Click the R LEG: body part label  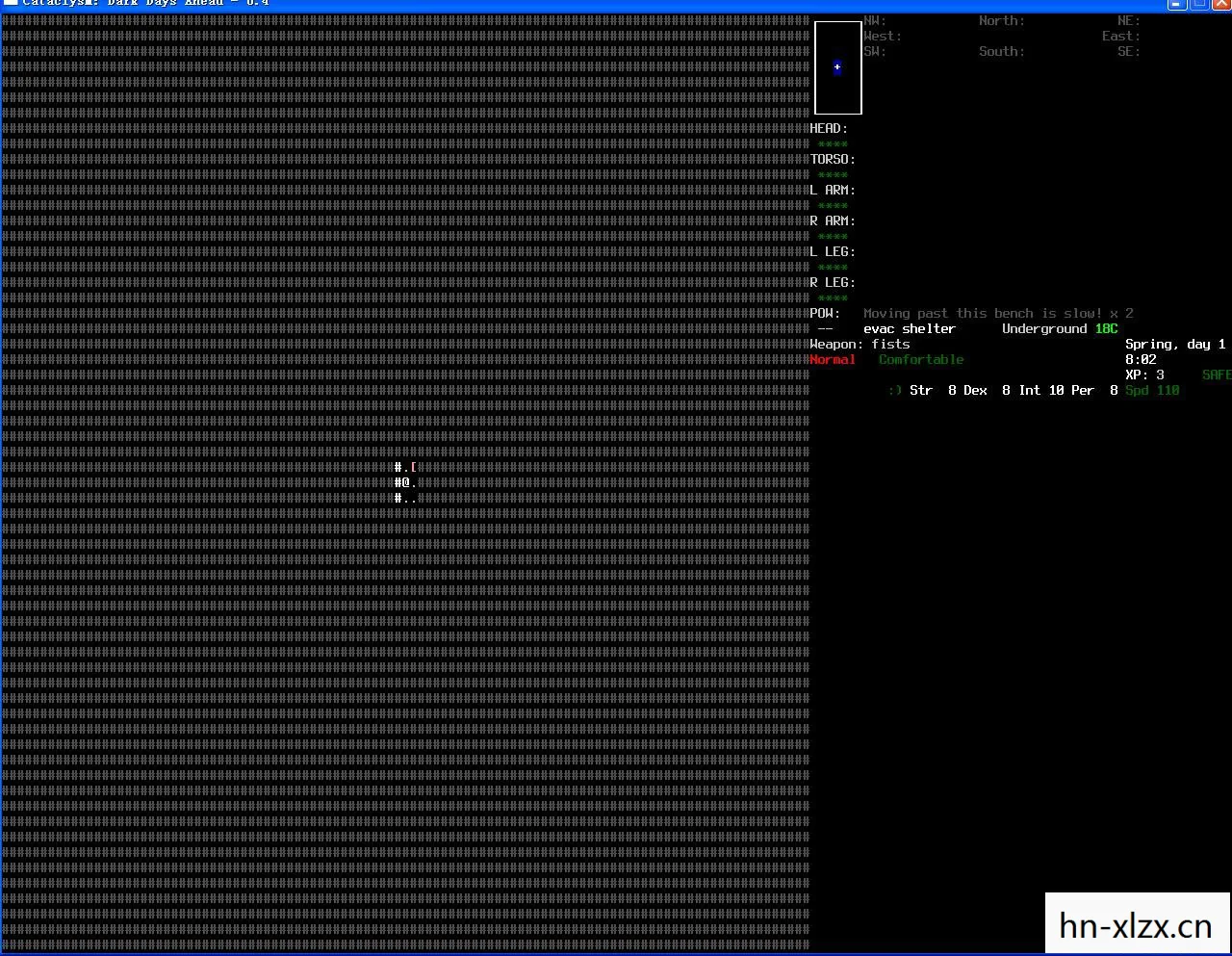click(x=833, y=282)
